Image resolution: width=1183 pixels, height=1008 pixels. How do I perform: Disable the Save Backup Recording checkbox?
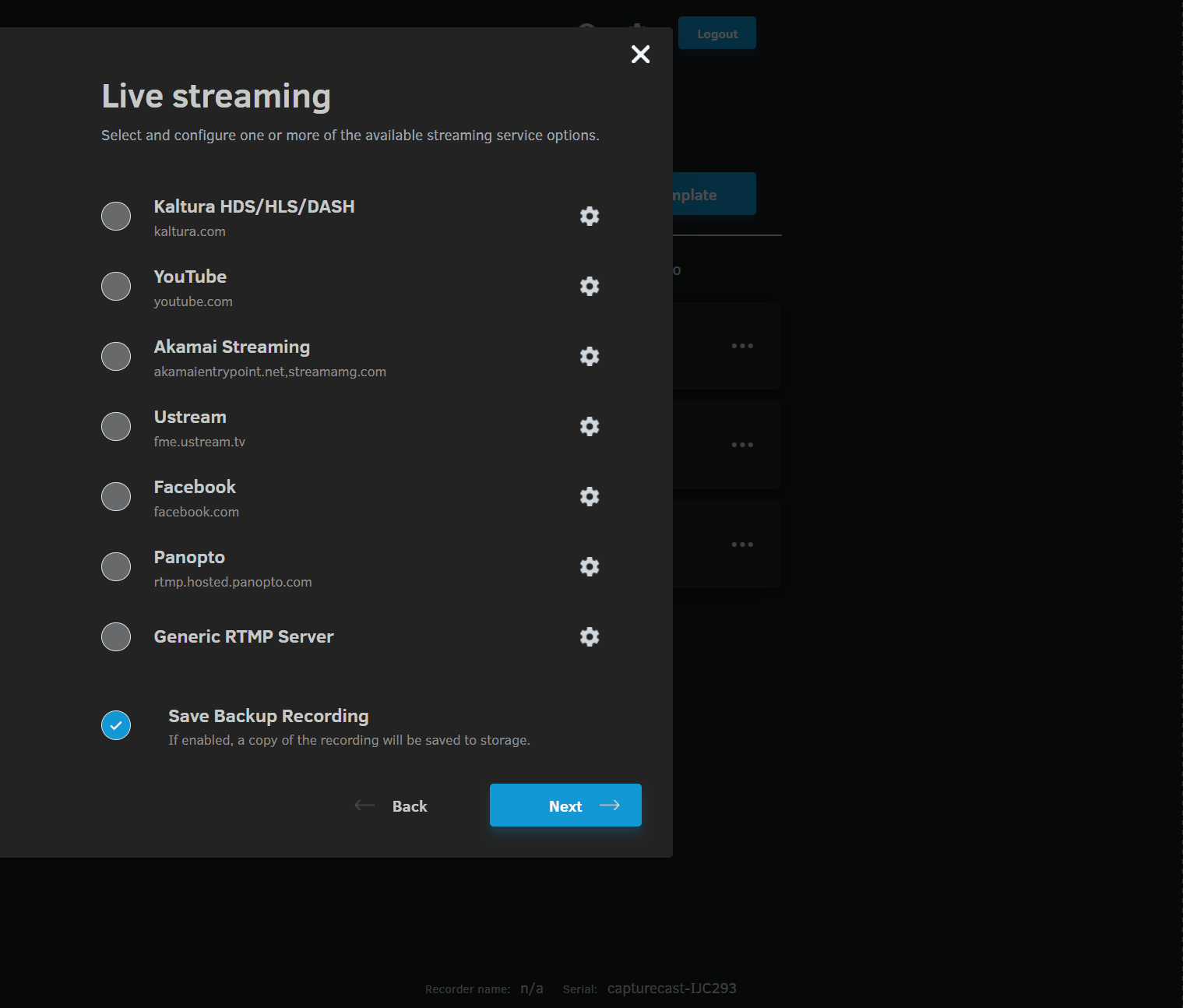coord(116,724)
